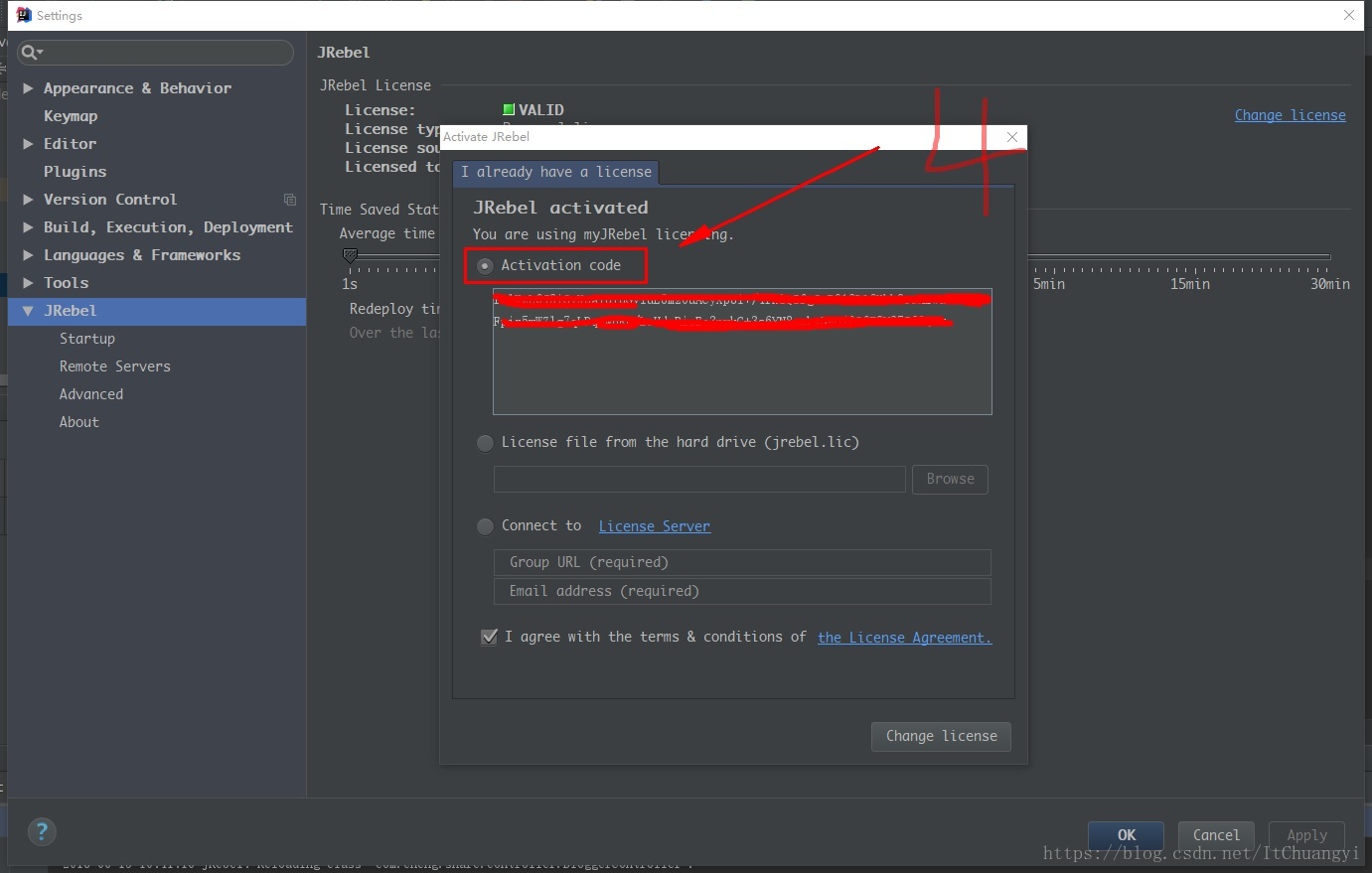Screen dimensions: 1372x873
Task: Select the Activation code radio button
Action: click(x=485, y=266)
